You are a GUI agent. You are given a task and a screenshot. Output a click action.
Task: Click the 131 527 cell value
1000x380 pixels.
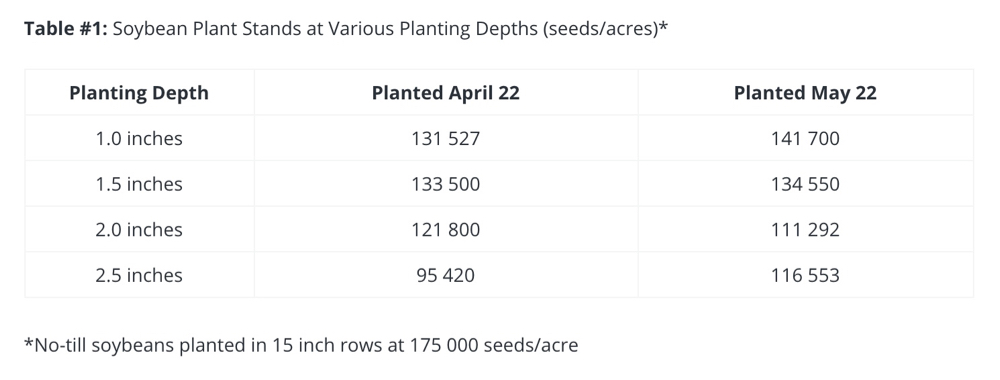(x=446, y=138)
